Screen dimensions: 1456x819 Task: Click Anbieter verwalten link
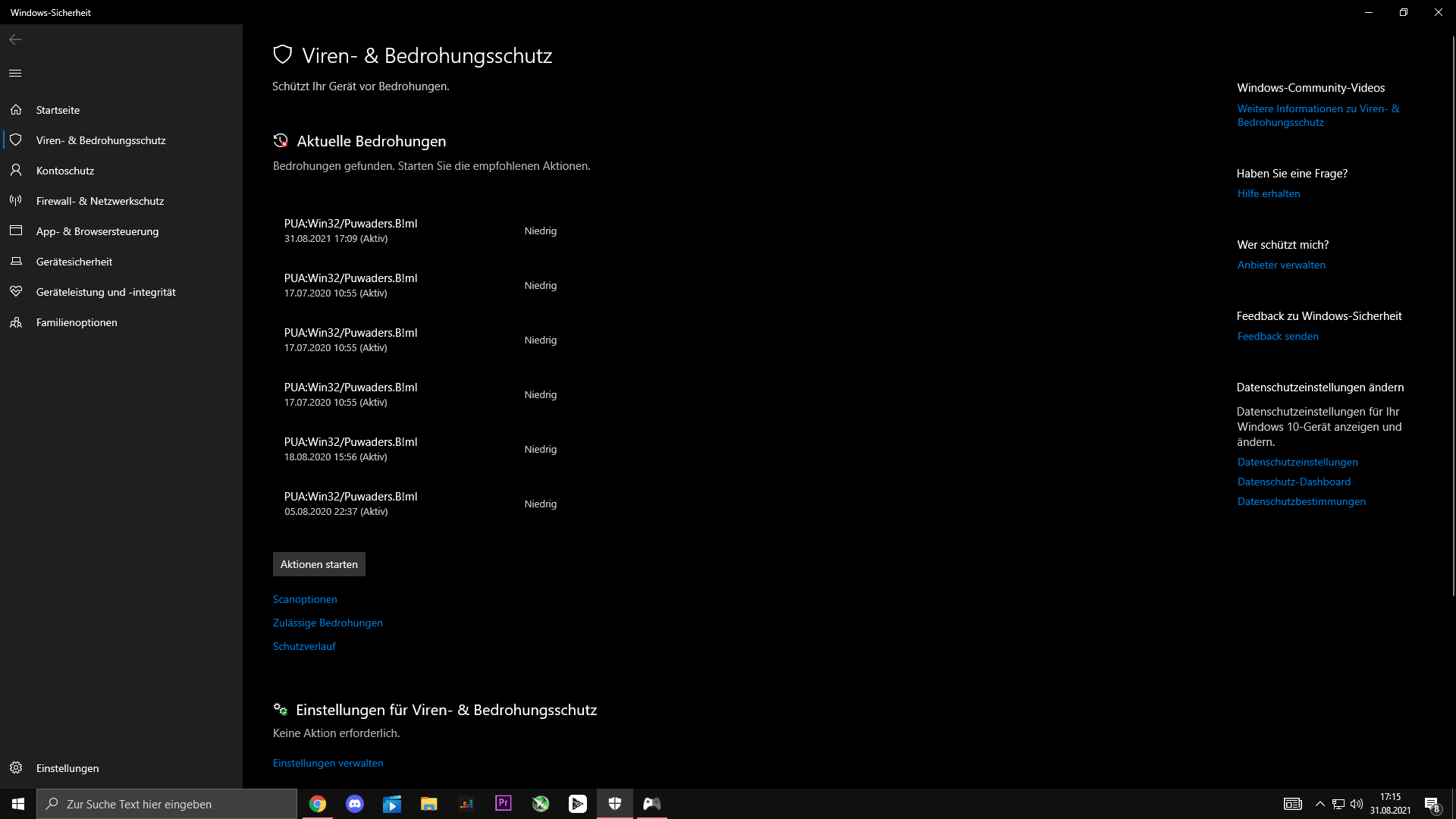point(1282,265)
